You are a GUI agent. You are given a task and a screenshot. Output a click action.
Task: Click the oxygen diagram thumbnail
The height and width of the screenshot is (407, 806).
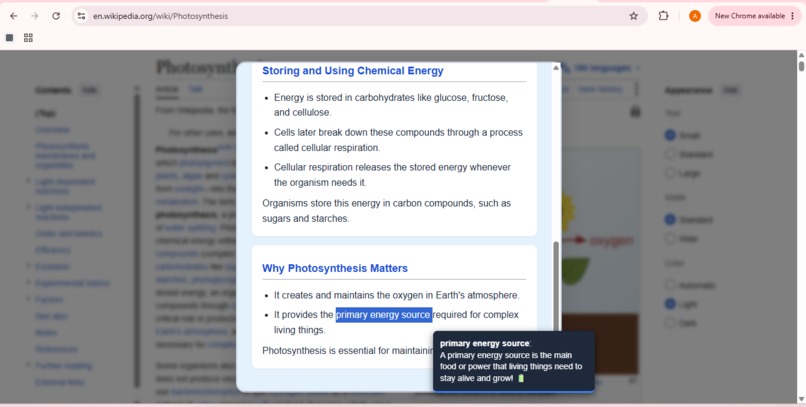pos(599,262)
